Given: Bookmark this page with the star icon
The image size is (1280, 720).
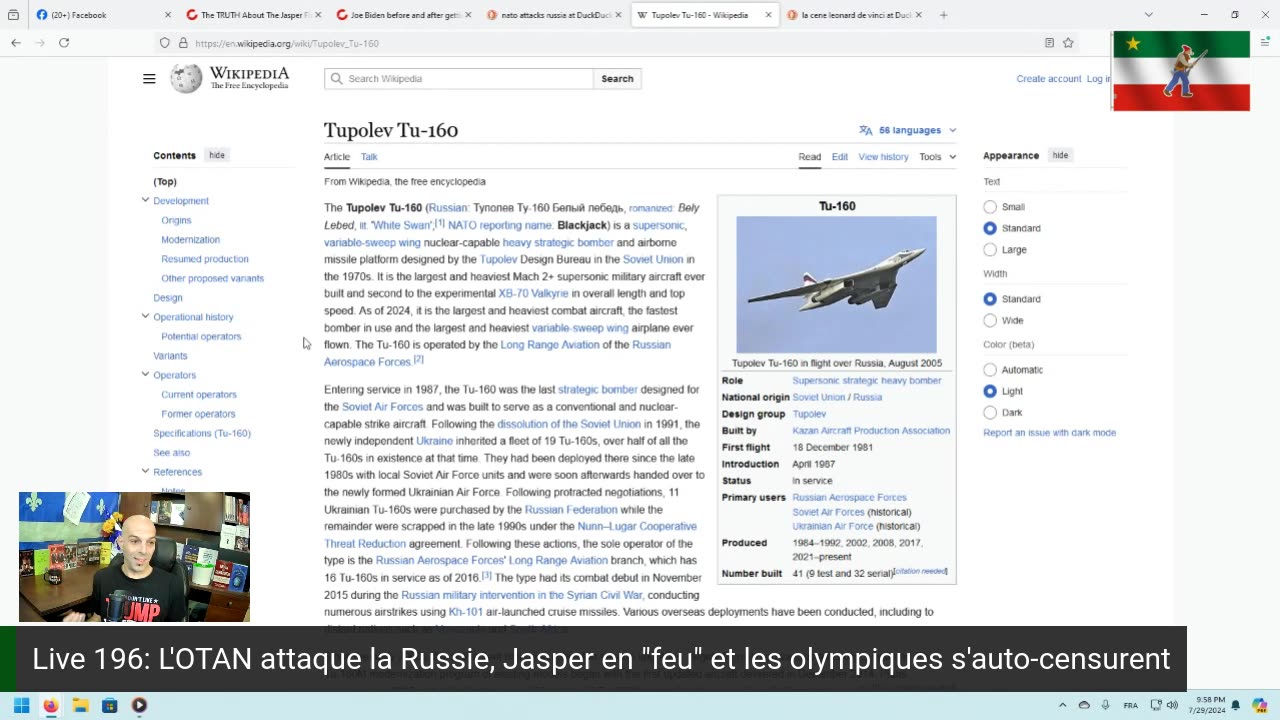Looking at the screenshot, I should coord(1068,43).
